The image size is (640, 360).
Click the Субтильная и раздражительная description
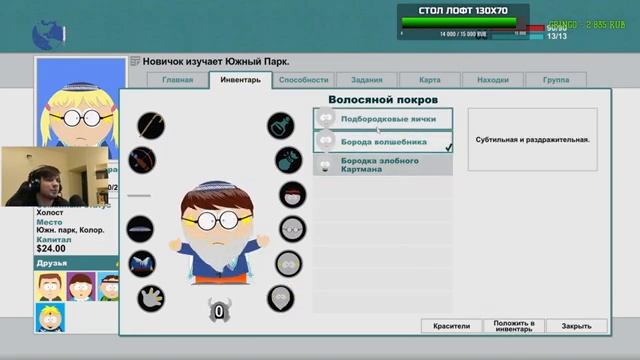(x=533, y=140)
